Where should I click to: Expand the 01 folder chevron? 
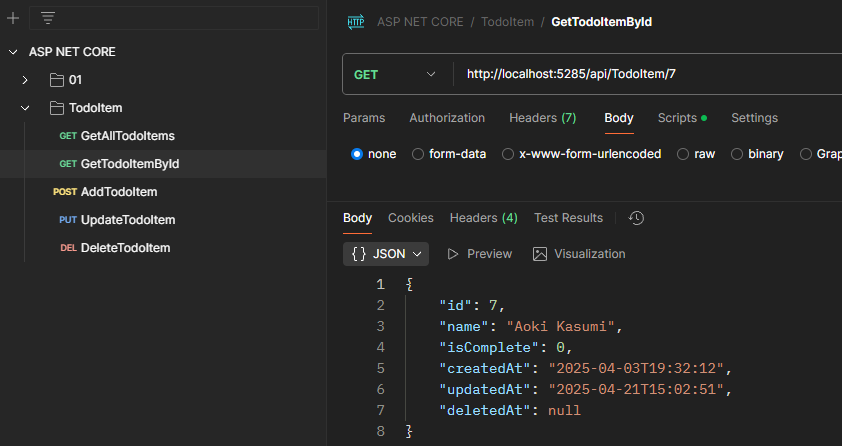pyautogui.click(x=26, y=80)
